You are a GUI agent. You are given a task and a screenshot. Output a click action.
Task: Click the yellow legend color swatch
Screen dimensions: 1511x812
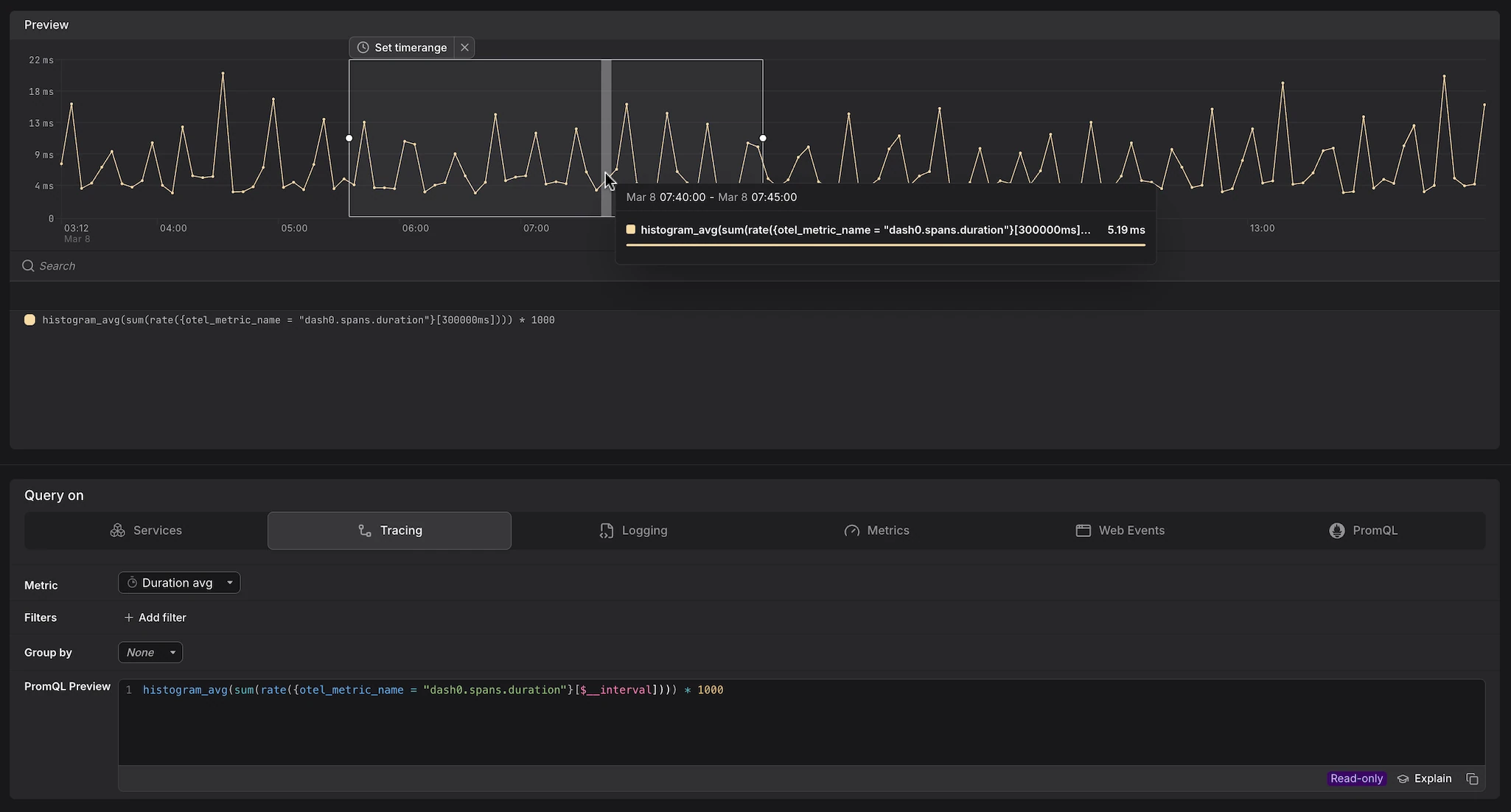pos(29,320)
